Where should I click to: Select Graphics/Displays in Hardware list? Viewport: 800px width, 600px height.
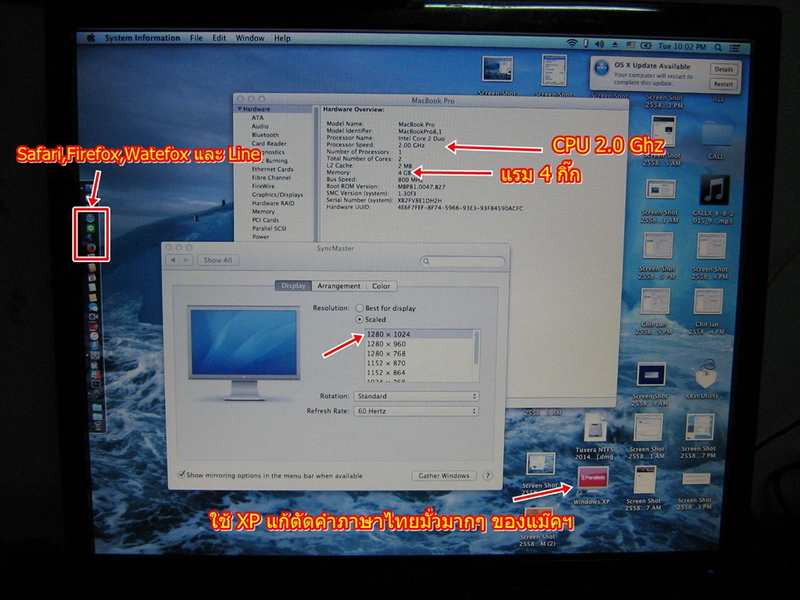277,195
